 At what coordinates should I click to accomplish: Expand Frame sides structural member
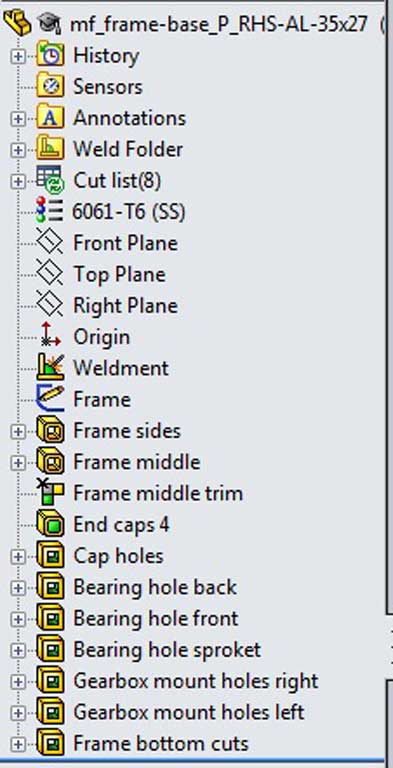(x=18, y=432)
